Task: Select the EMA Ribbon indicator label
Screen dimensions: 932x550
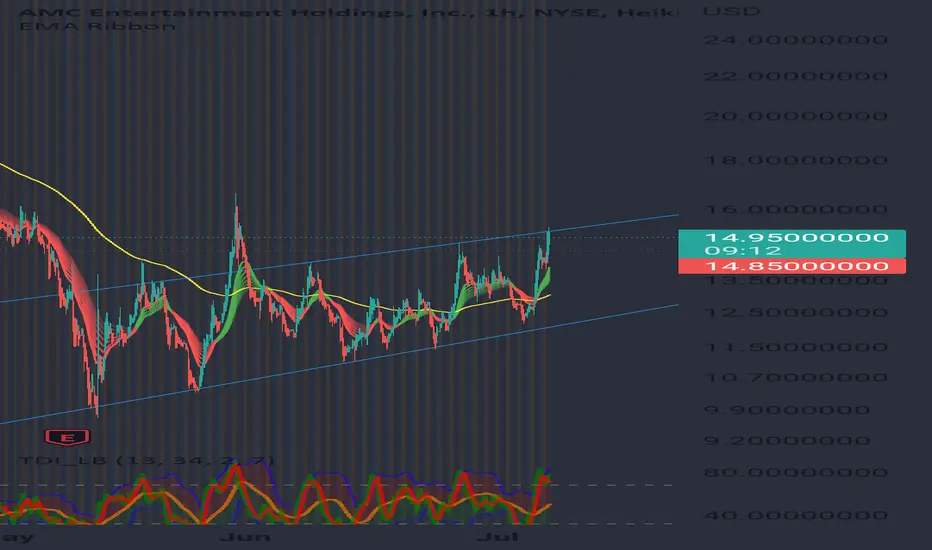Action: click(97, 26)
